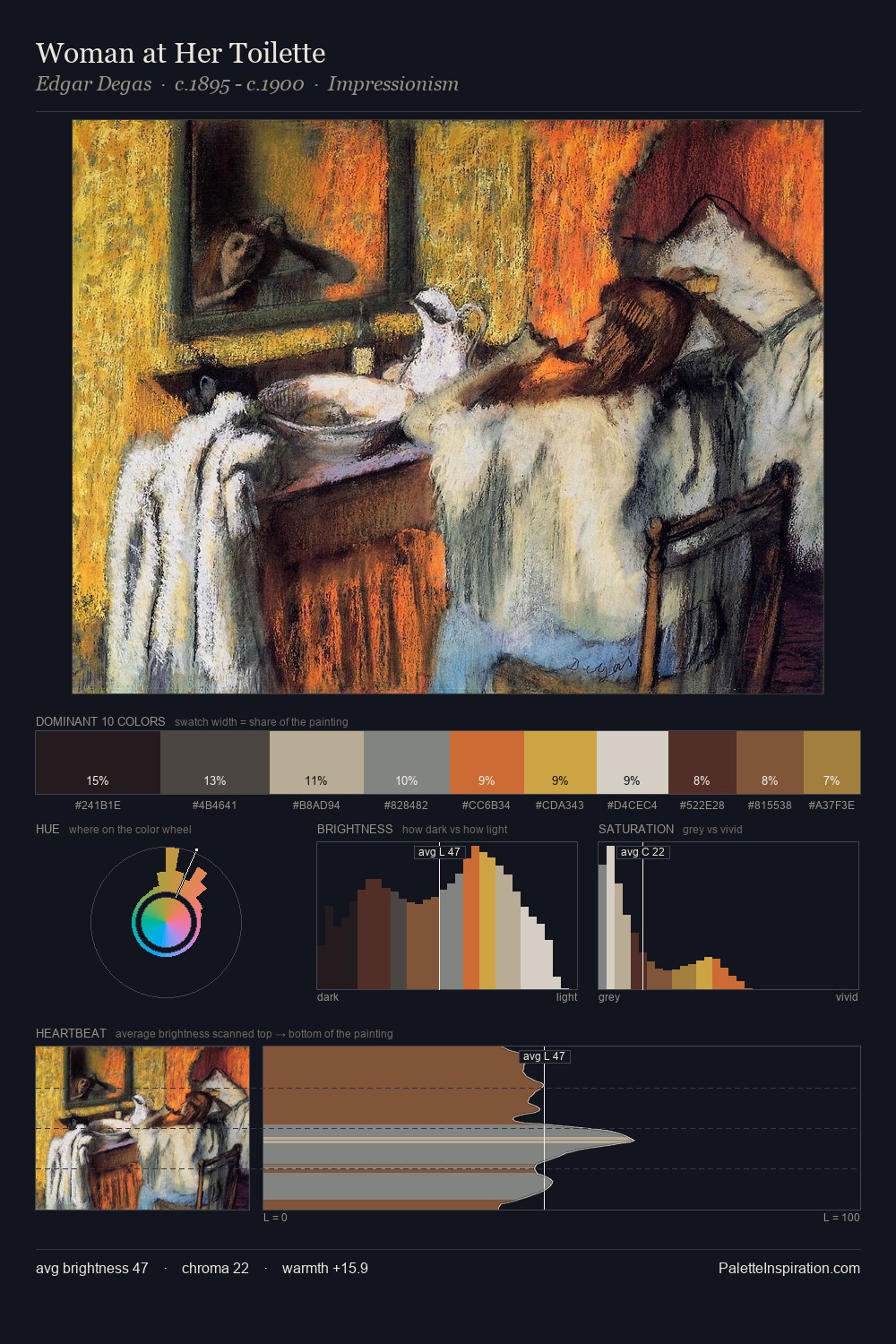The width and height of the screenshot is (896, 1344).
Task: Click the #A37F3E ochre swatch
Action: point(831,762)
